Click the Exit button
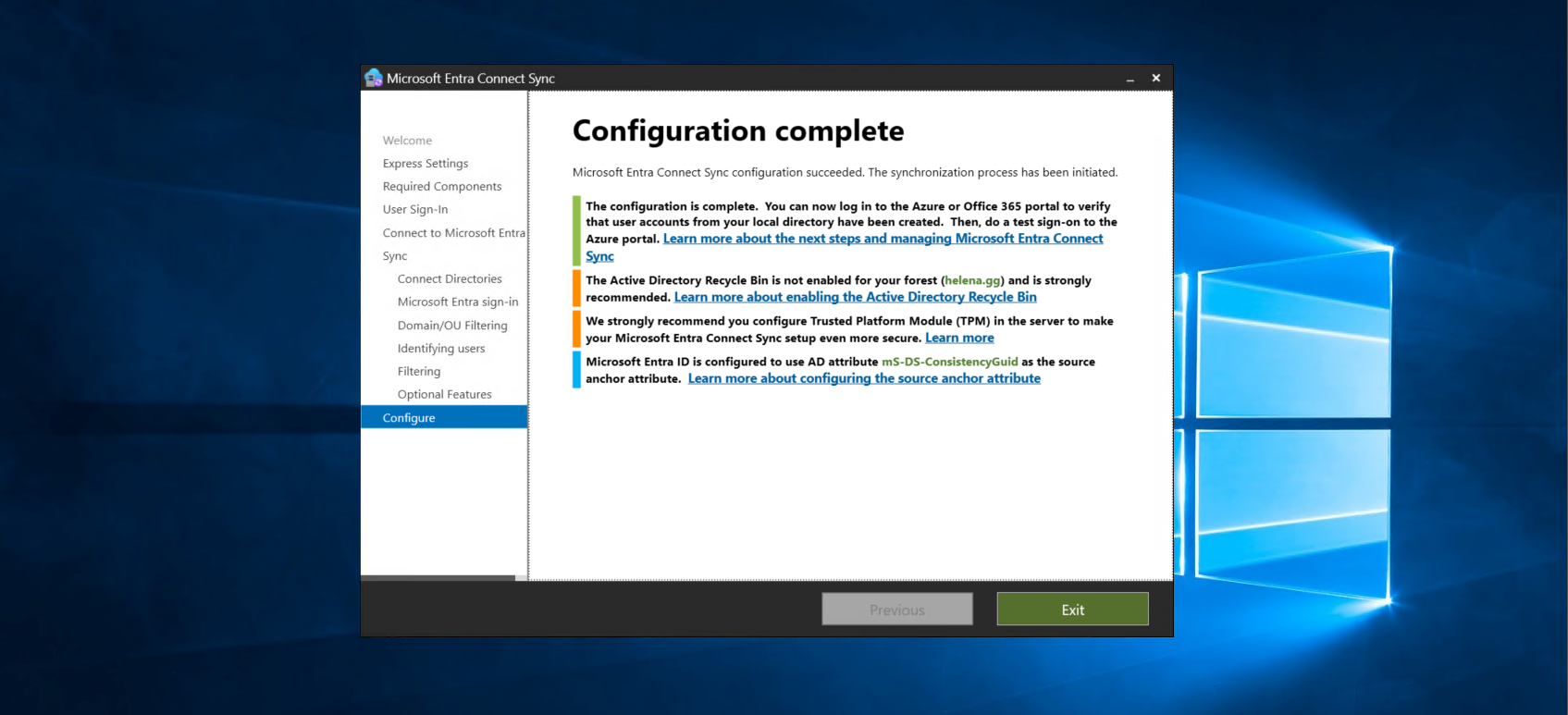Screen dimensions: 1568x715 1072,610
